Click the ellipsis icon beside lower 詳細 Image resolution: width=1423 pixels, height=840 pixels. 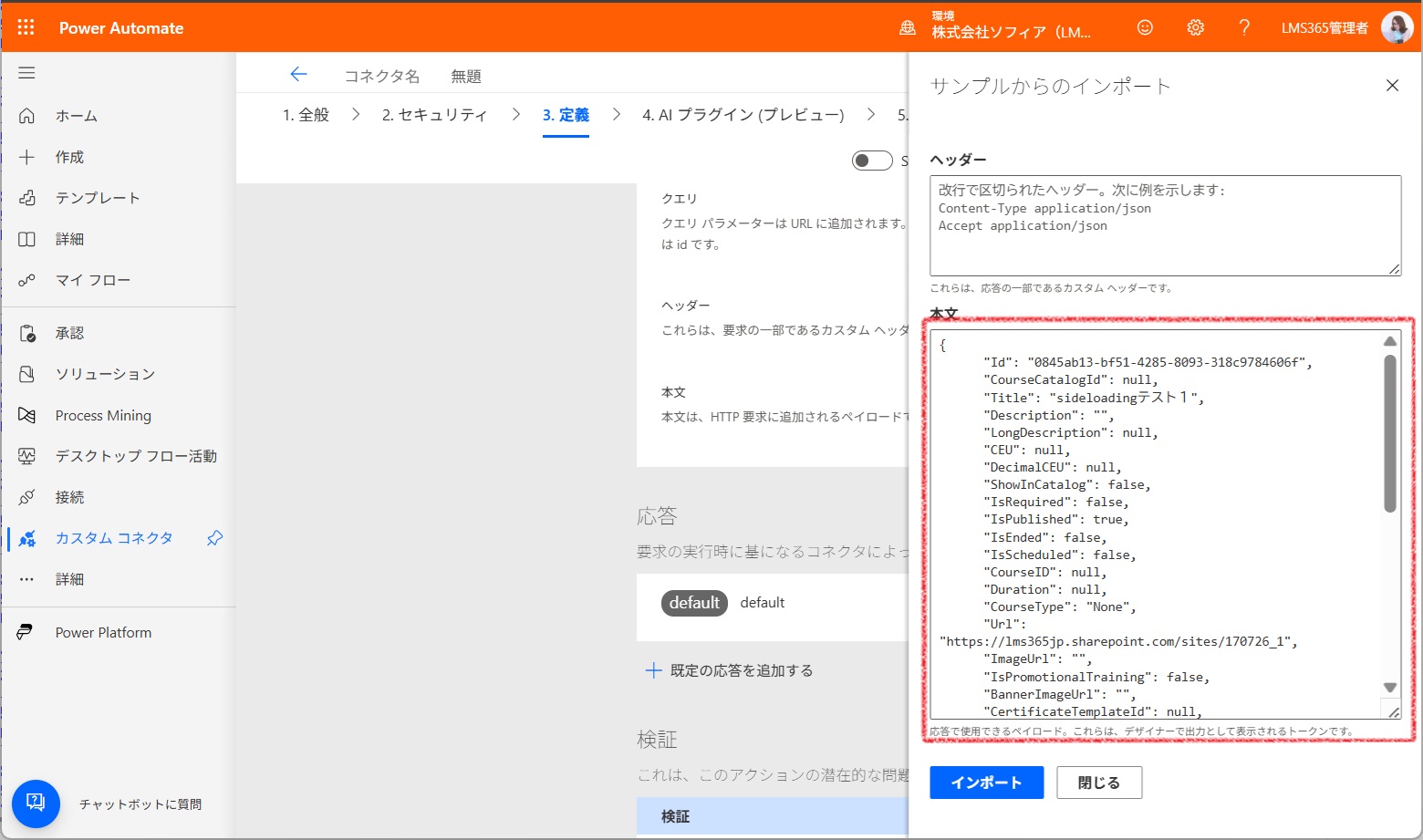26,579
